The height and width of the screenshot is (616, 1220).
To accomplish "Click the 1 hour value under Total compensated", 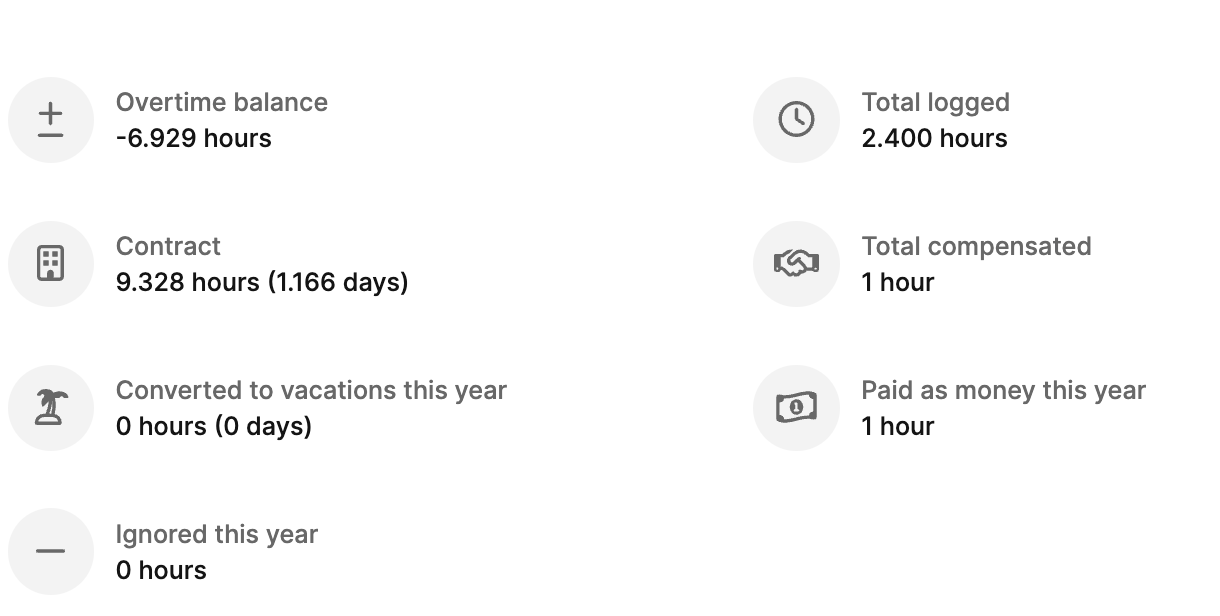I will pyautogui.click(x=897, y=283).
